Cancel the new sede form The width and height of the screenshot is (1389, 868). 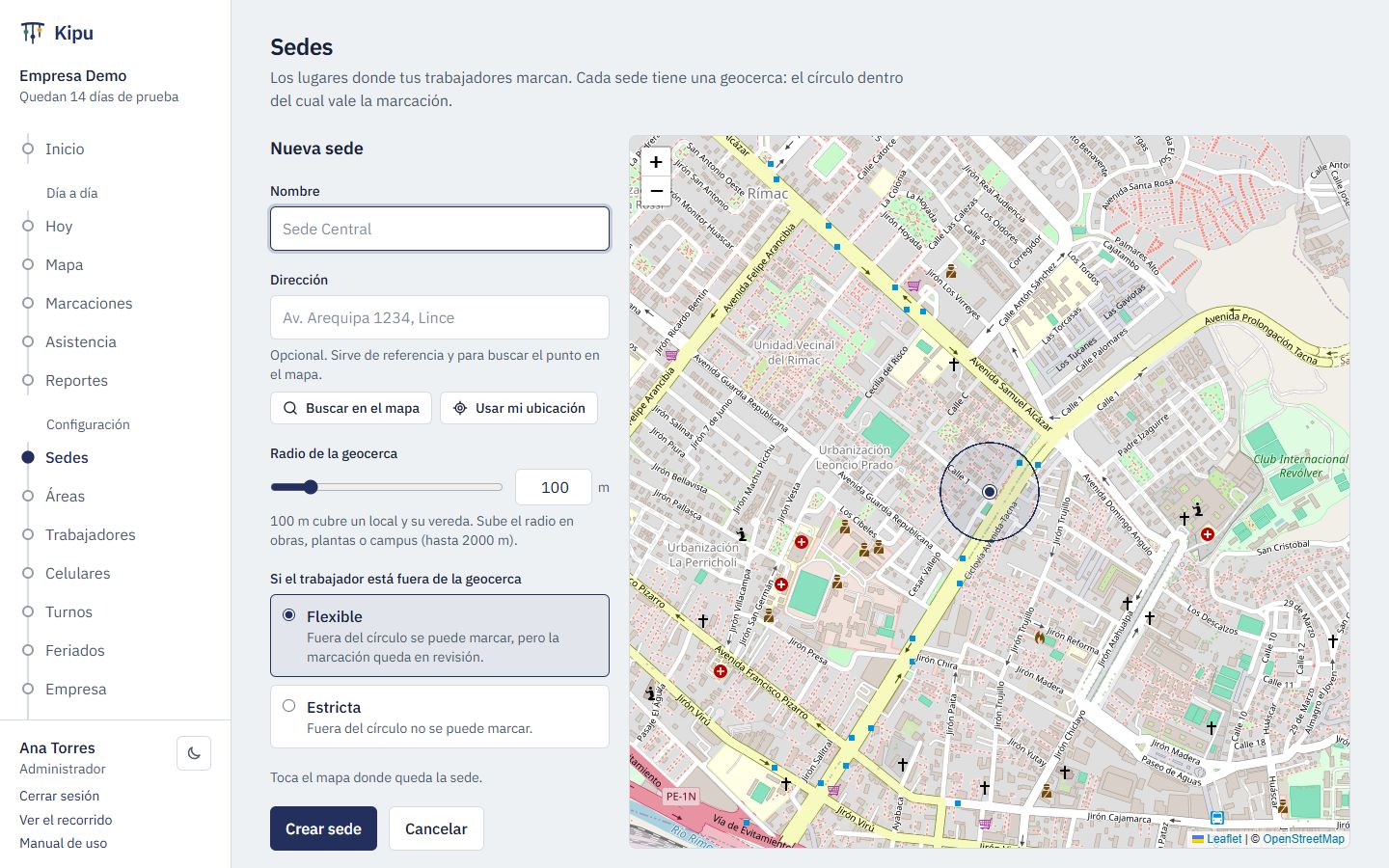click(x=436, y=828)
